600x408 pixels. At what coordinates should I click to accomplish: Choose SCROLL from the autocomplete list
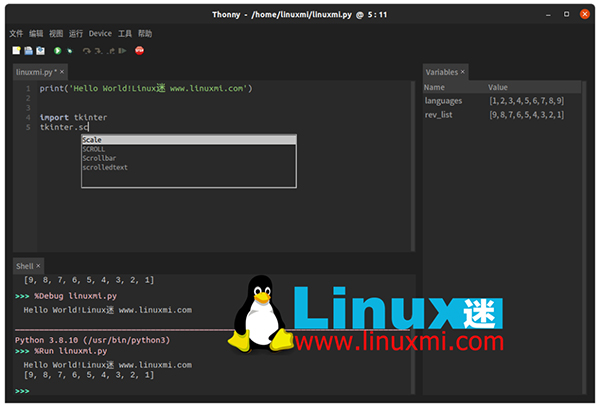[x=189, y=149]
